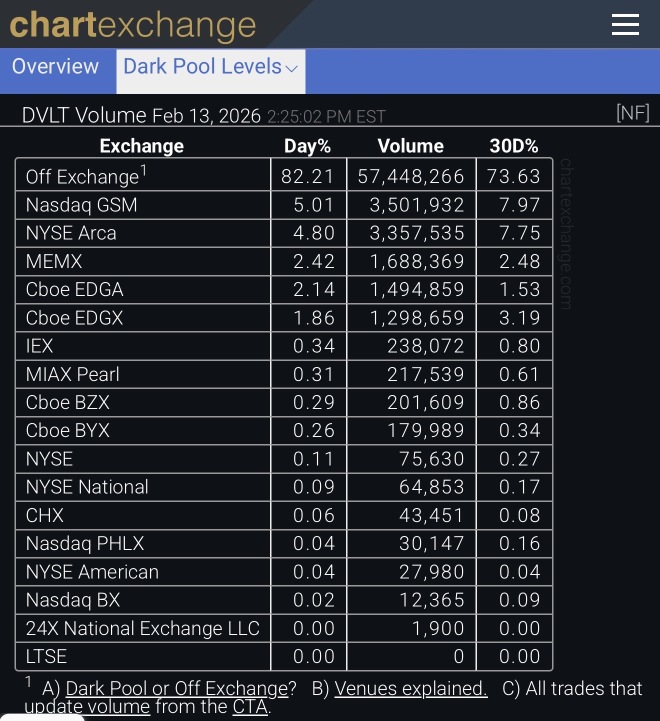This screenshot has width=660, height=721.
Task: Open the Venues explained link
Action: coord(411,689)
